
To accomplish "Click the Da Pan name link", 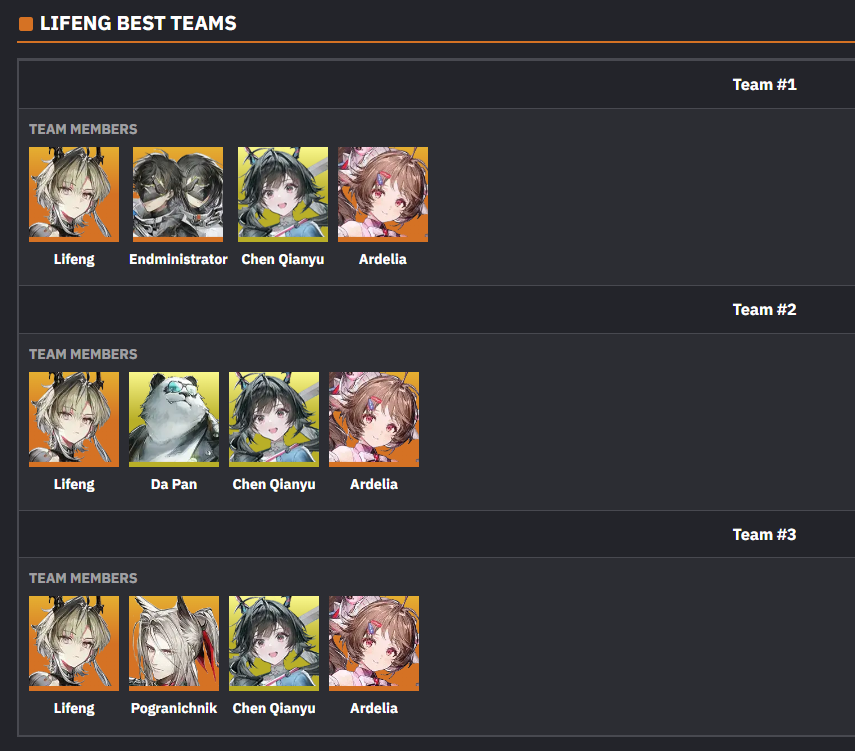I will tap(174, 484).
